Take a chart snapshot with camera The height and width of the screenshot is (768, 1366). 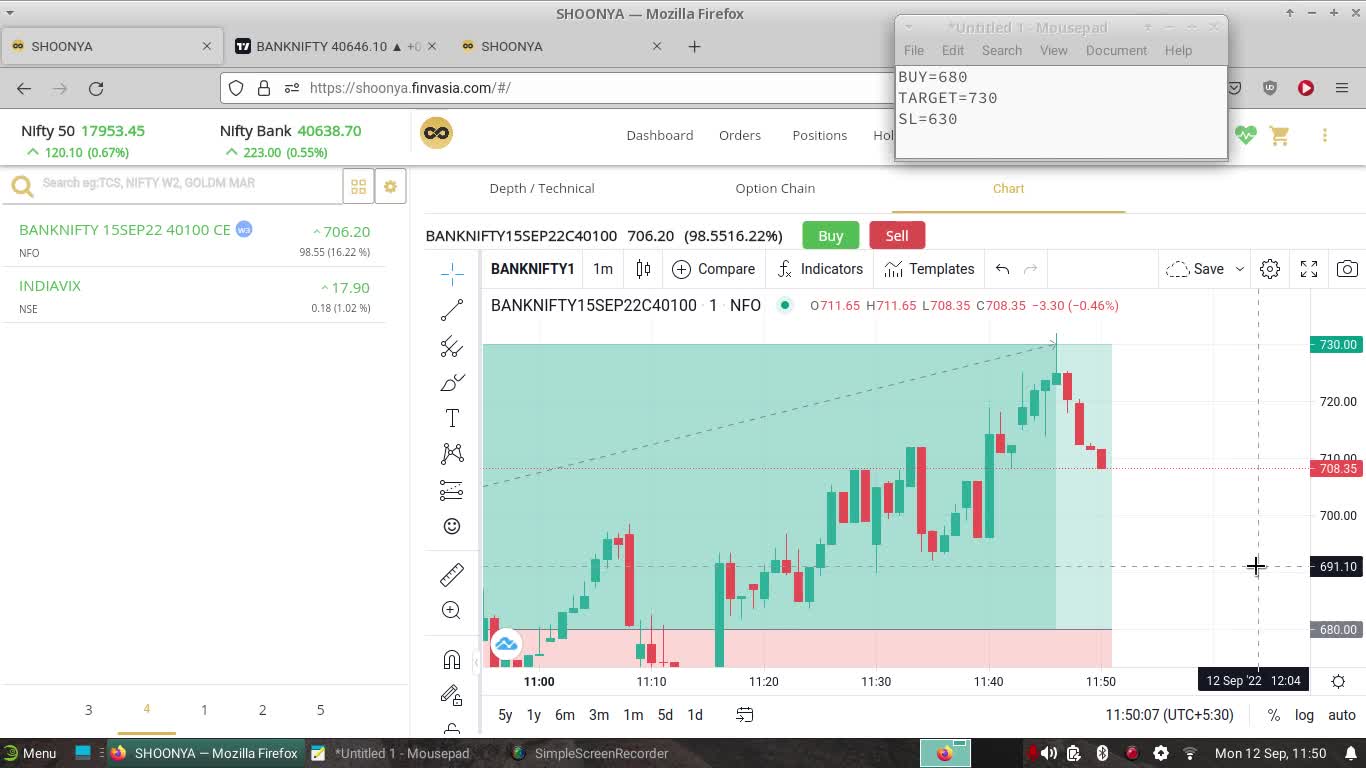click(x=1348, y=269)
